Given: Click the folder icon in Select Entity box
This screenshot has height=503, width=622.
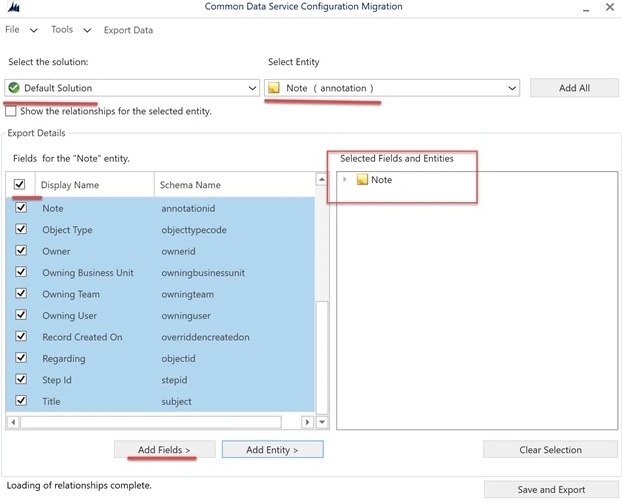Looking at the screenshot, I should pos(274,88).
